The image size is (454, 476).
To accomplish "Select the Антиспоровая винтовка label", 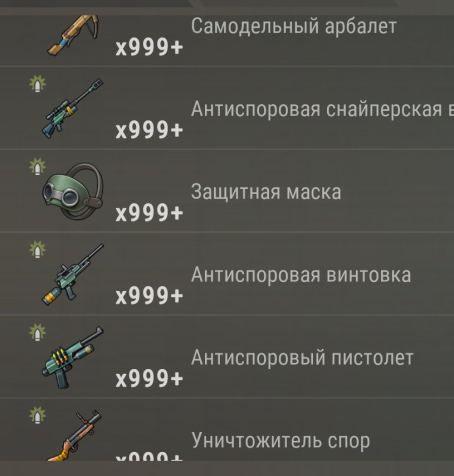I will [301, 275].
